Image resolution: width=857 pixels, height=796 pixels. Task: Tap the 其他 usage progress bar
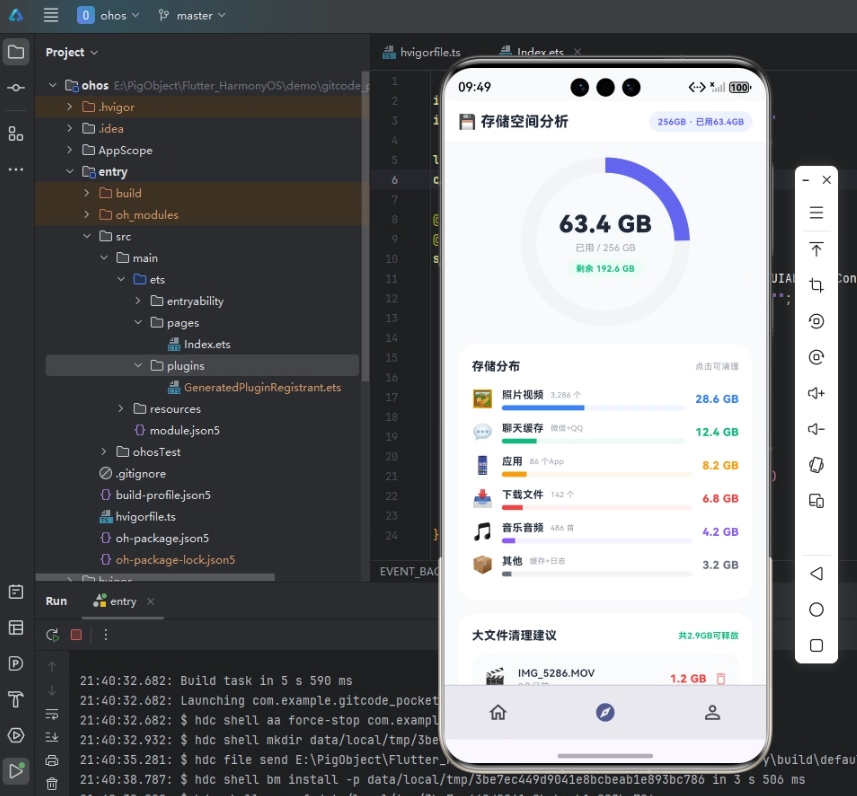597,574
